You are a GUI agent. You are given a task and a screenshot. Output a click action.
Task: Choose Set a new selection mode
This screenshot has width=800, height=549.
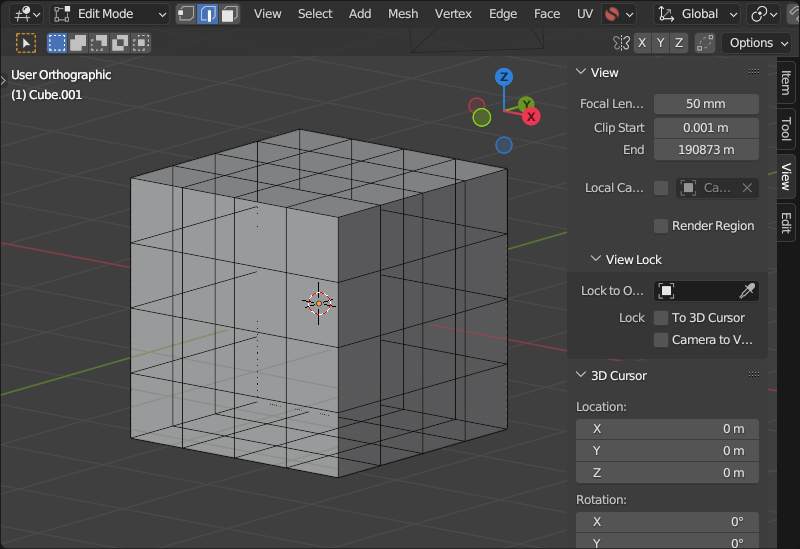[x=57, y=43]
